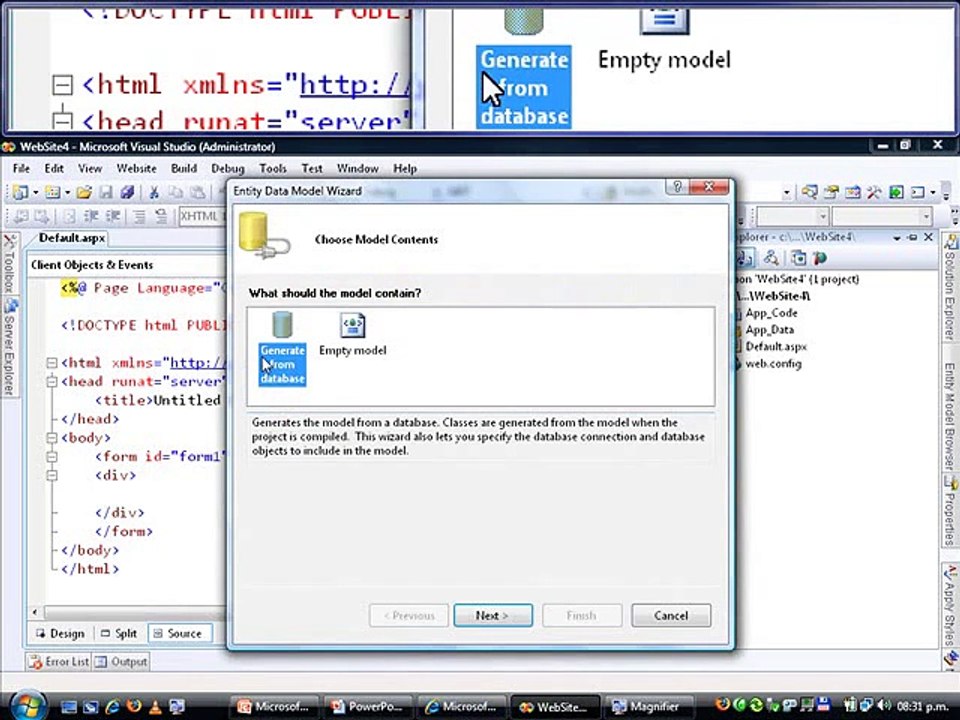Open the Server Explorer side tab
Screen dimensions: 960x720
pyautogui.click(x=9, y=348)
